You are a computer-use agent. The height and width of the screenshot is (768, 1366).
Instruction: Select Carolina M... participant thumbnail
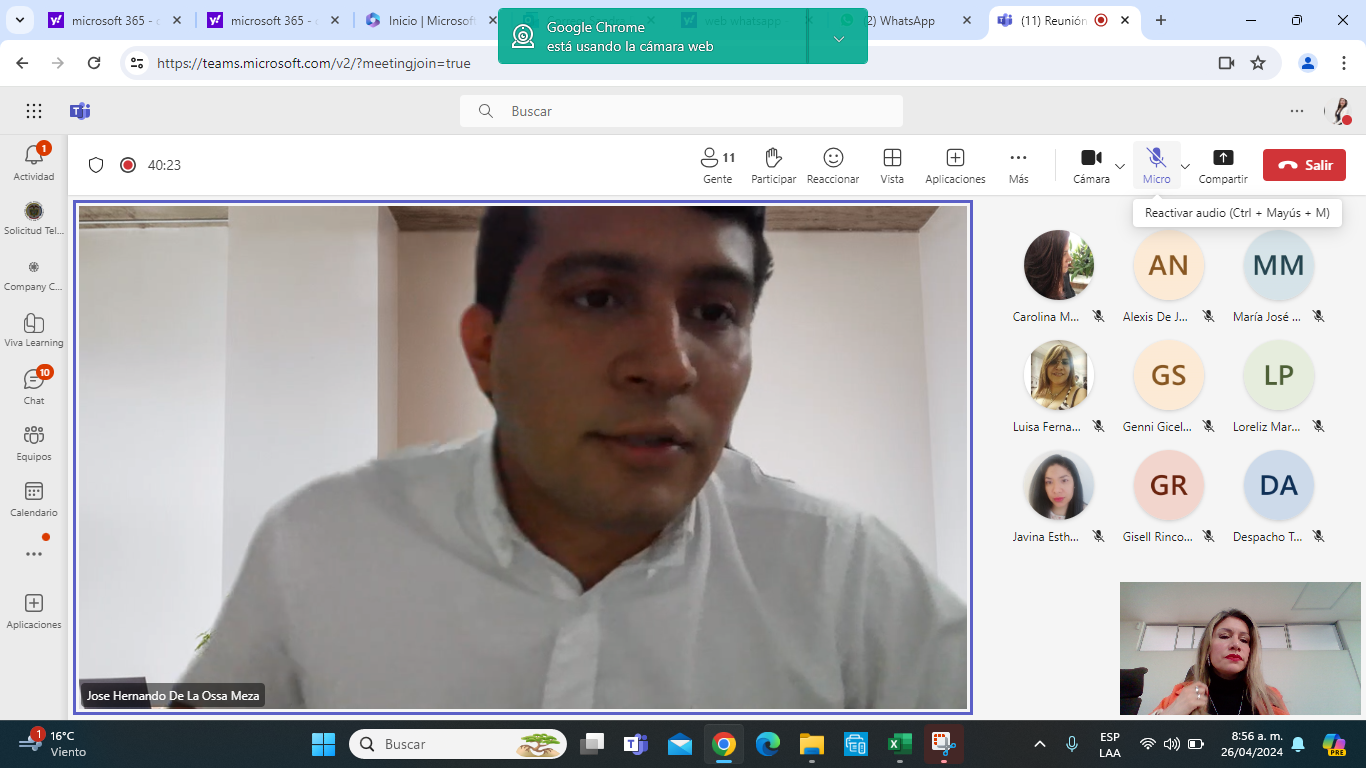[1059, 265]
